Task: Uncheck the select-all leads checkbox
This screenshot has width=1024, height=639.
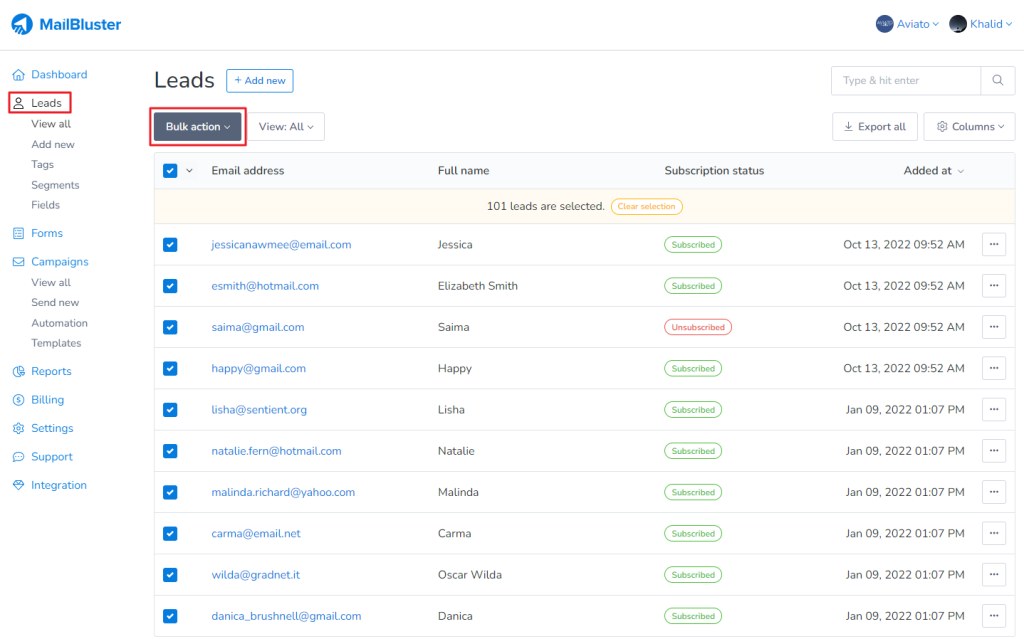Action: coord(170,171)
